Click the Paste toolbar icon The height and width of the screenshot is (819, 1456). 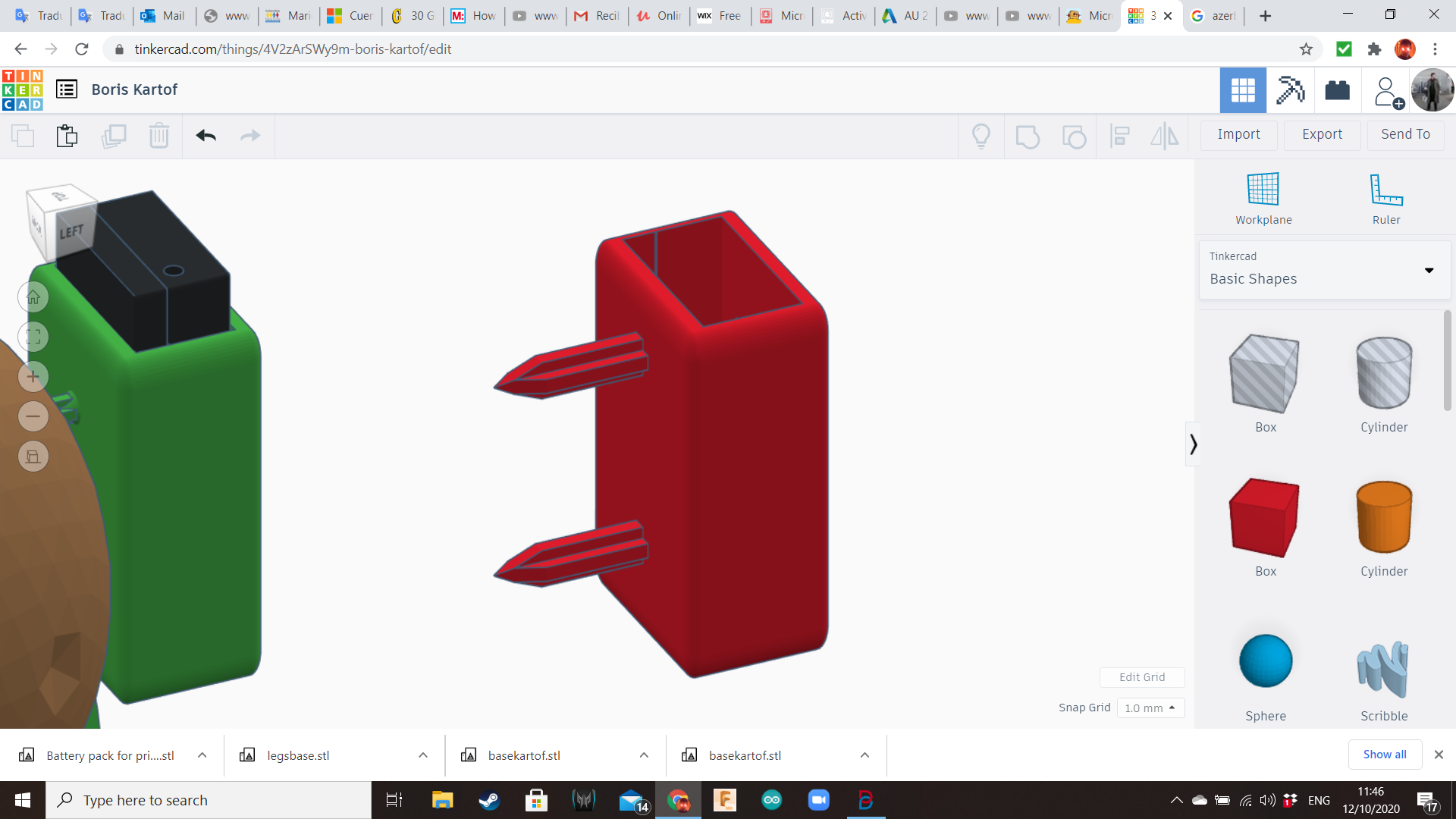pos(67,136)
